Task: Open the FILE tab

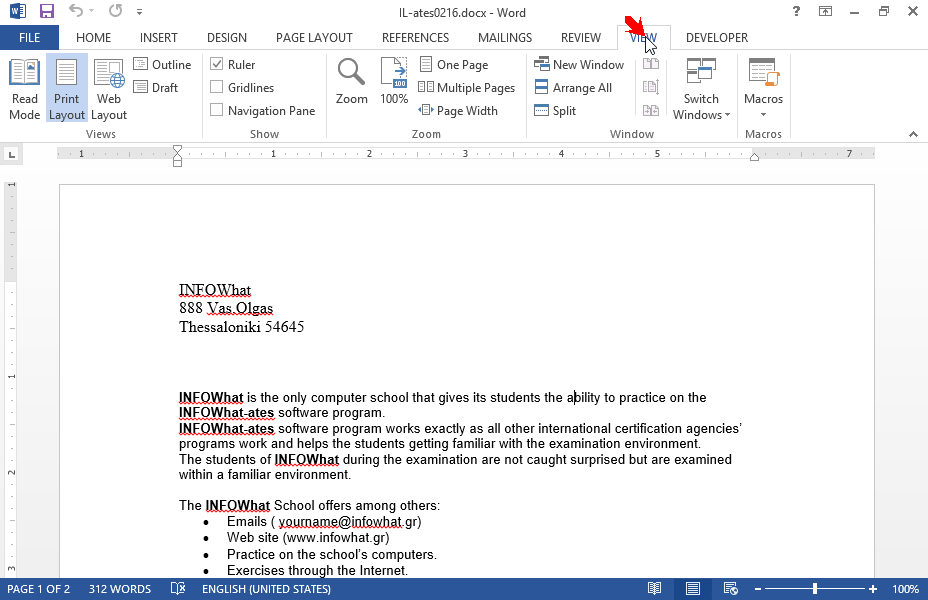Action: click(30, 38)
